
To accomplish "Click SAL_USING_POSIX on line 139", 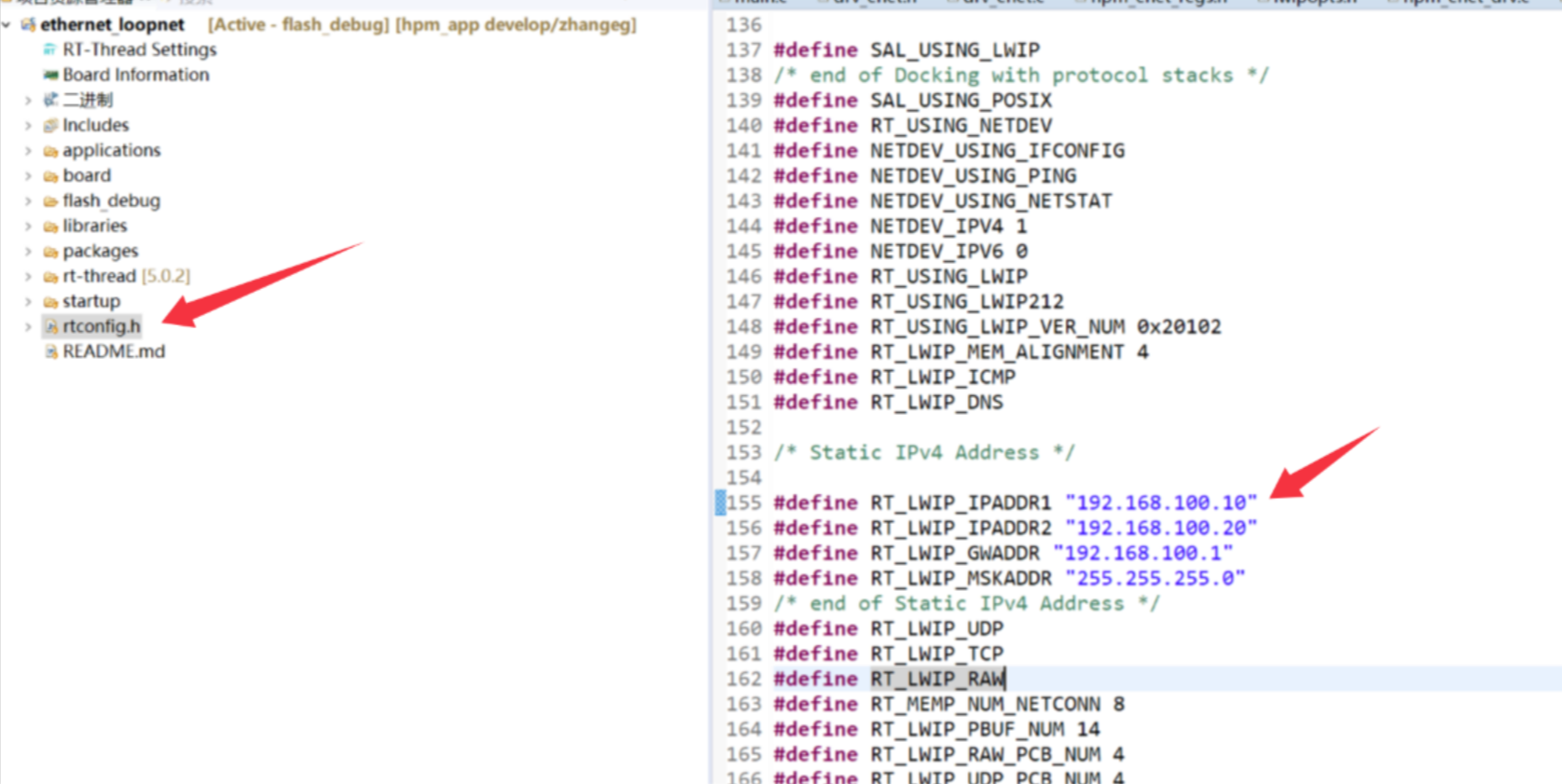I will (x=961, y=100).
